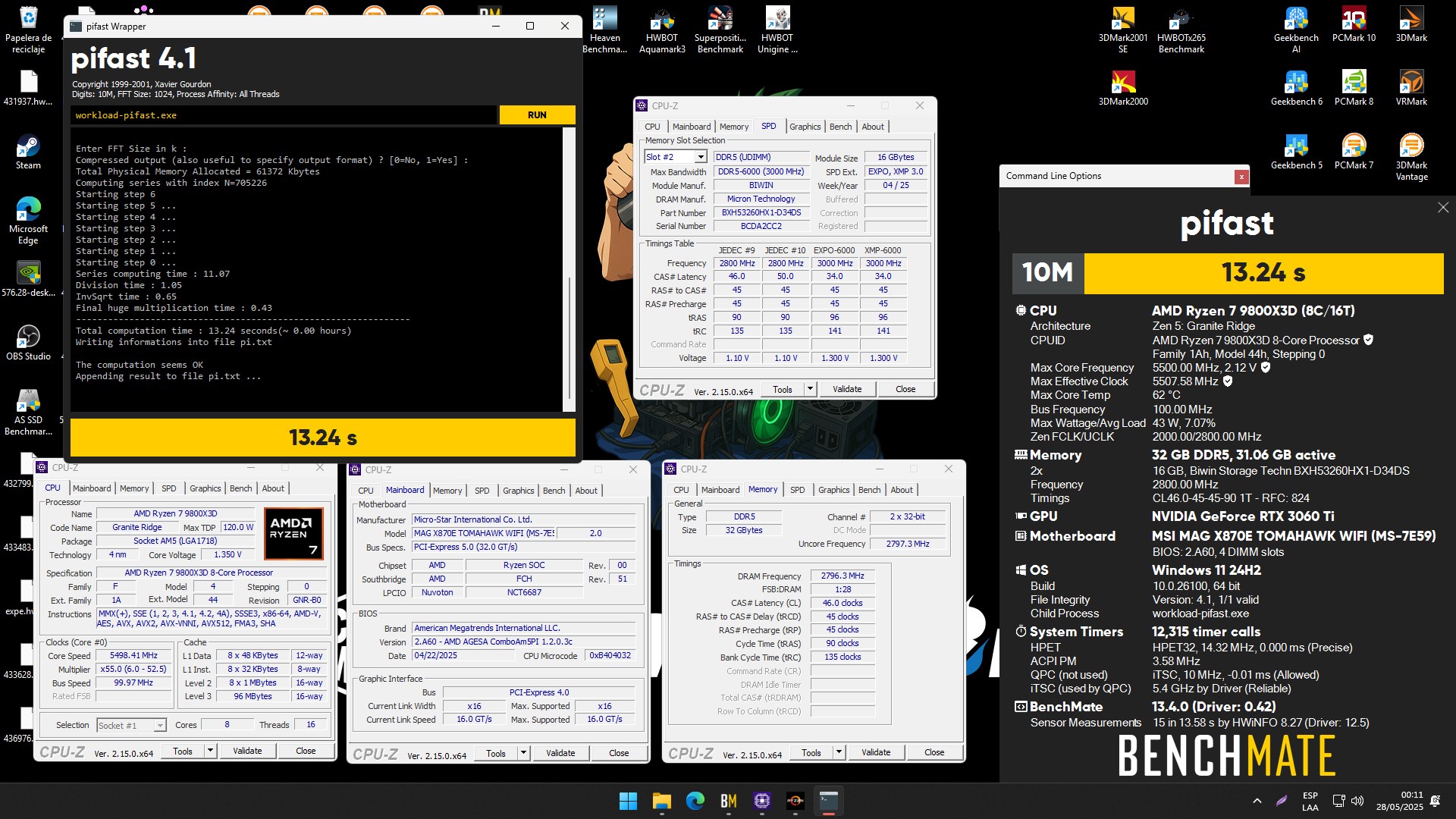Select the Geekbench 5 desktop icon
Image resolution: width=1456 pixels, height=819 pixels.
pyautogui.click(x=1296, y=152)
